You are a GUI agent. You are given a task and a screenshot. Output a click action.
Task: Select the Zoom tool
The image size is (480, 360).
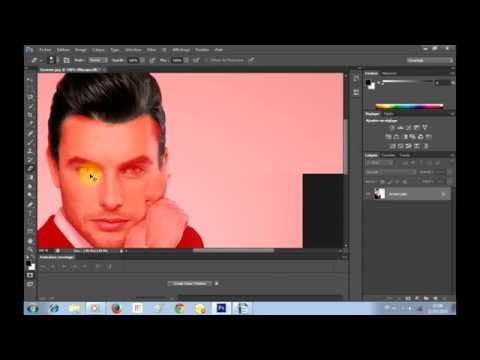pos(30,249)
